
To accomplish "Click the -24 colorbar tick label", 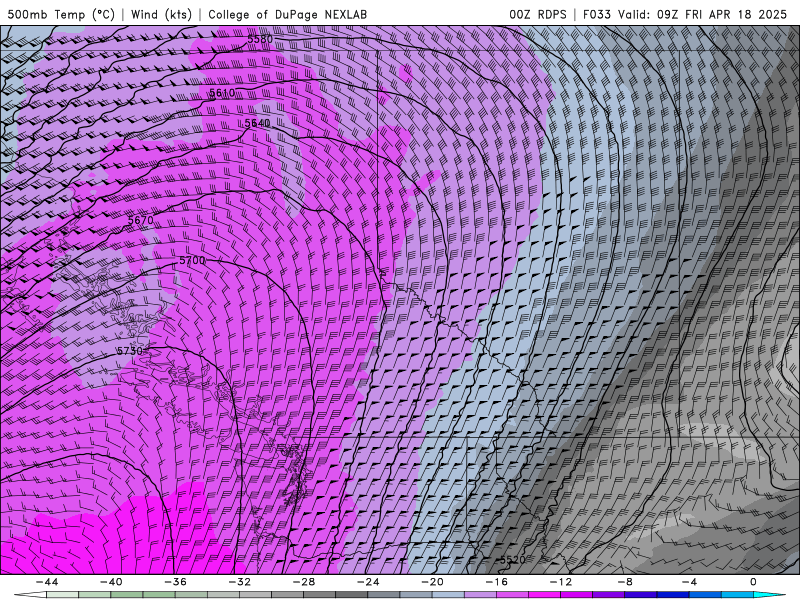I will click(x=368, y=582).
